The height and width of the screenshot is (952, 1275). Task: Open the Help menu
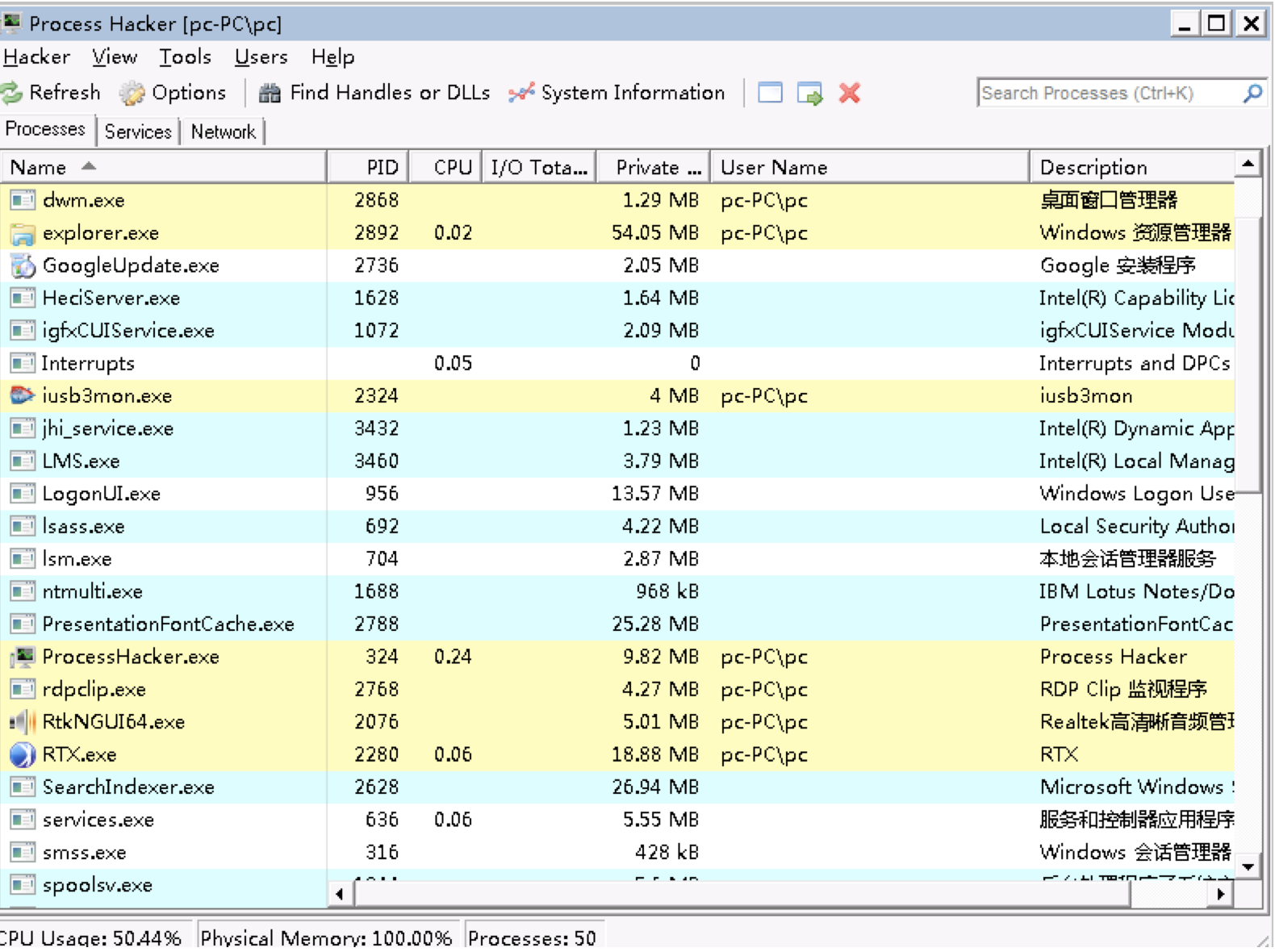point(332,57)
